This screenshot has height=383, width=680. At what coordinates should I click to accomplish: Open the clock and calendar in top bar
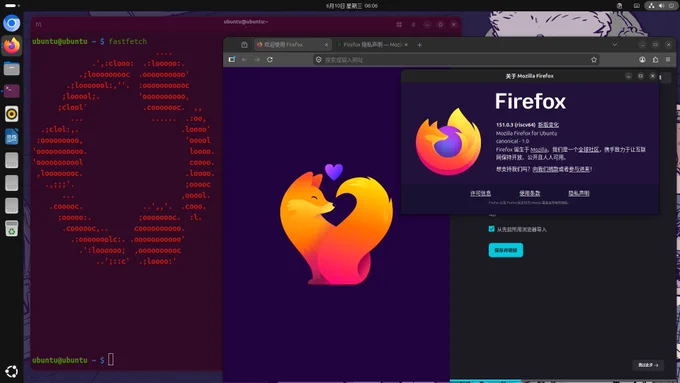(352, 6)
